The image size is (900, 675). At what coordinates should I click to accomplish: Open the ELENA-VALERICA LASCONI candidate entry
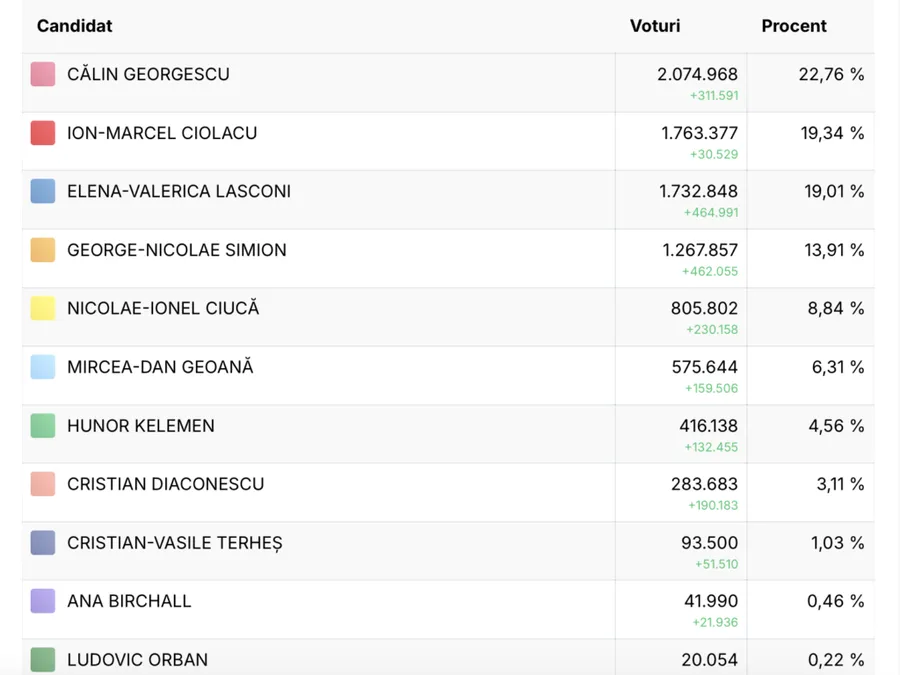[179, 191]
